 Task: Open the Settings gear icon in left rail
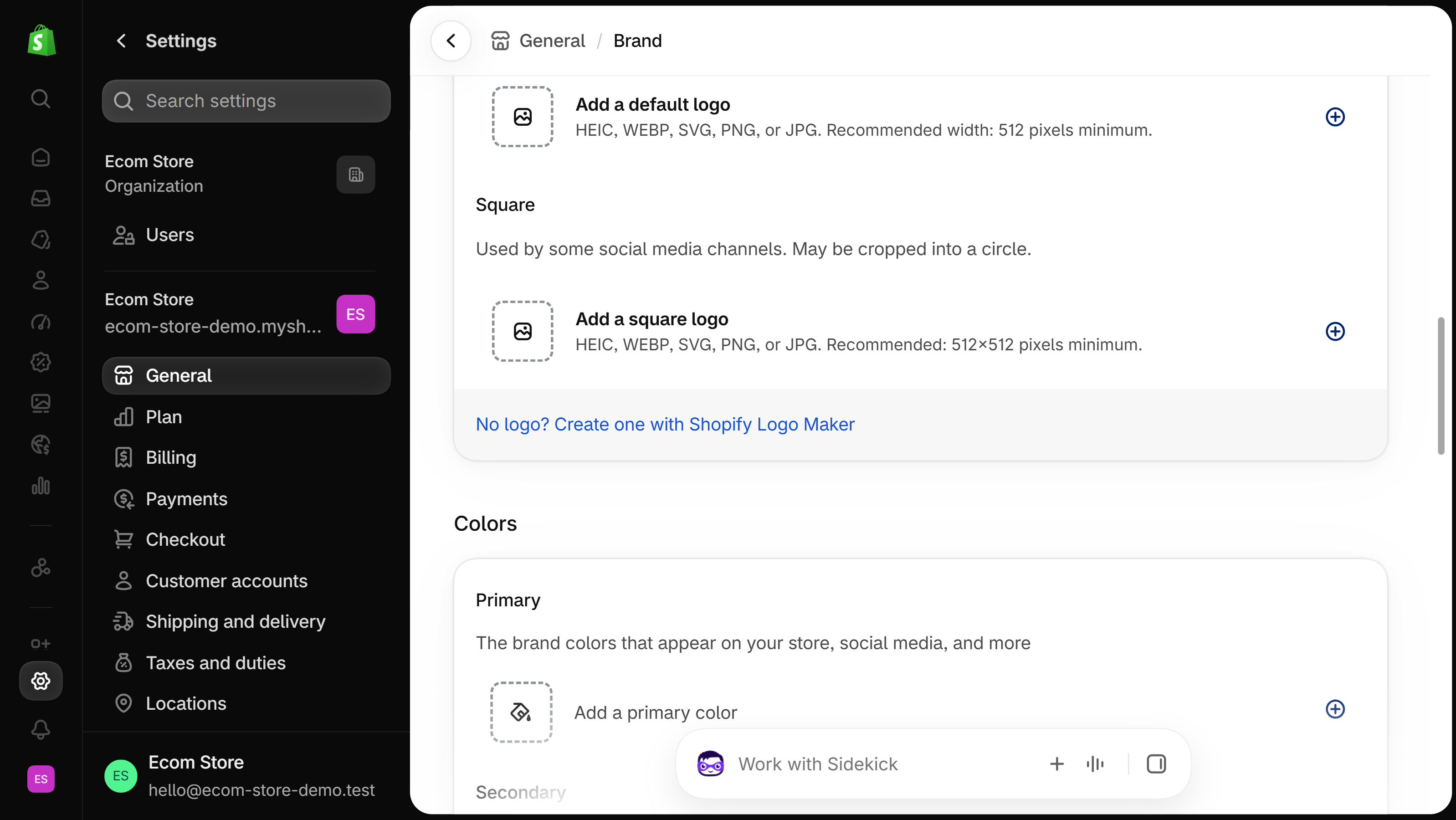[x=41, y=681]
